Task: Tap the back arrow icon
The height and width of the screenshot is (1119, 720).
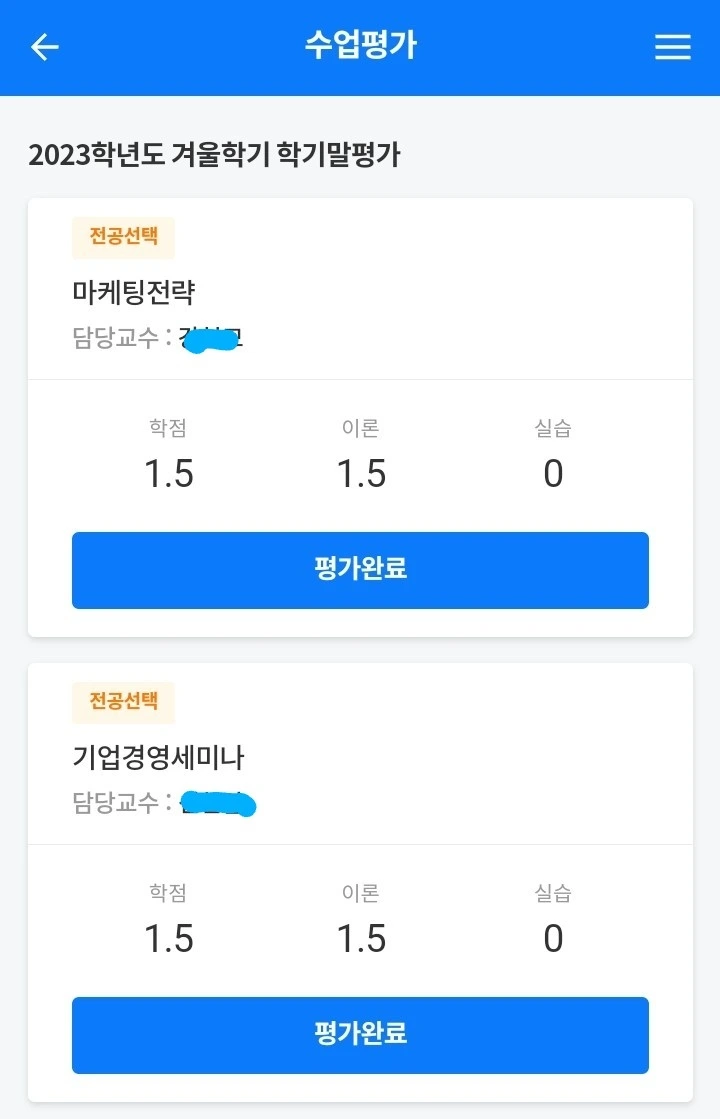Action: (45, 47)
